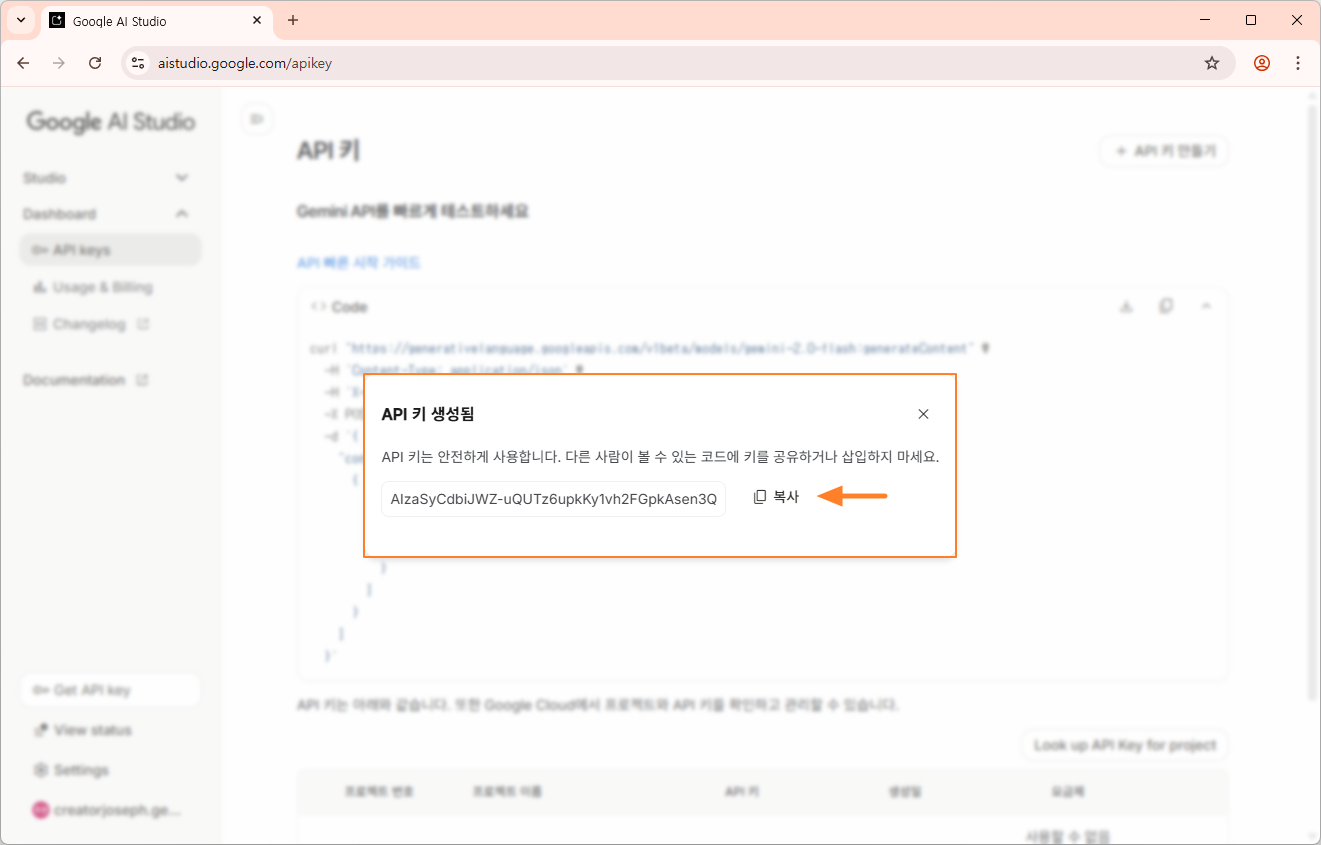Click Get API key button in sidebar
Image resolution: width=1321 pixels, height=845 pixels.
point(110,690)
